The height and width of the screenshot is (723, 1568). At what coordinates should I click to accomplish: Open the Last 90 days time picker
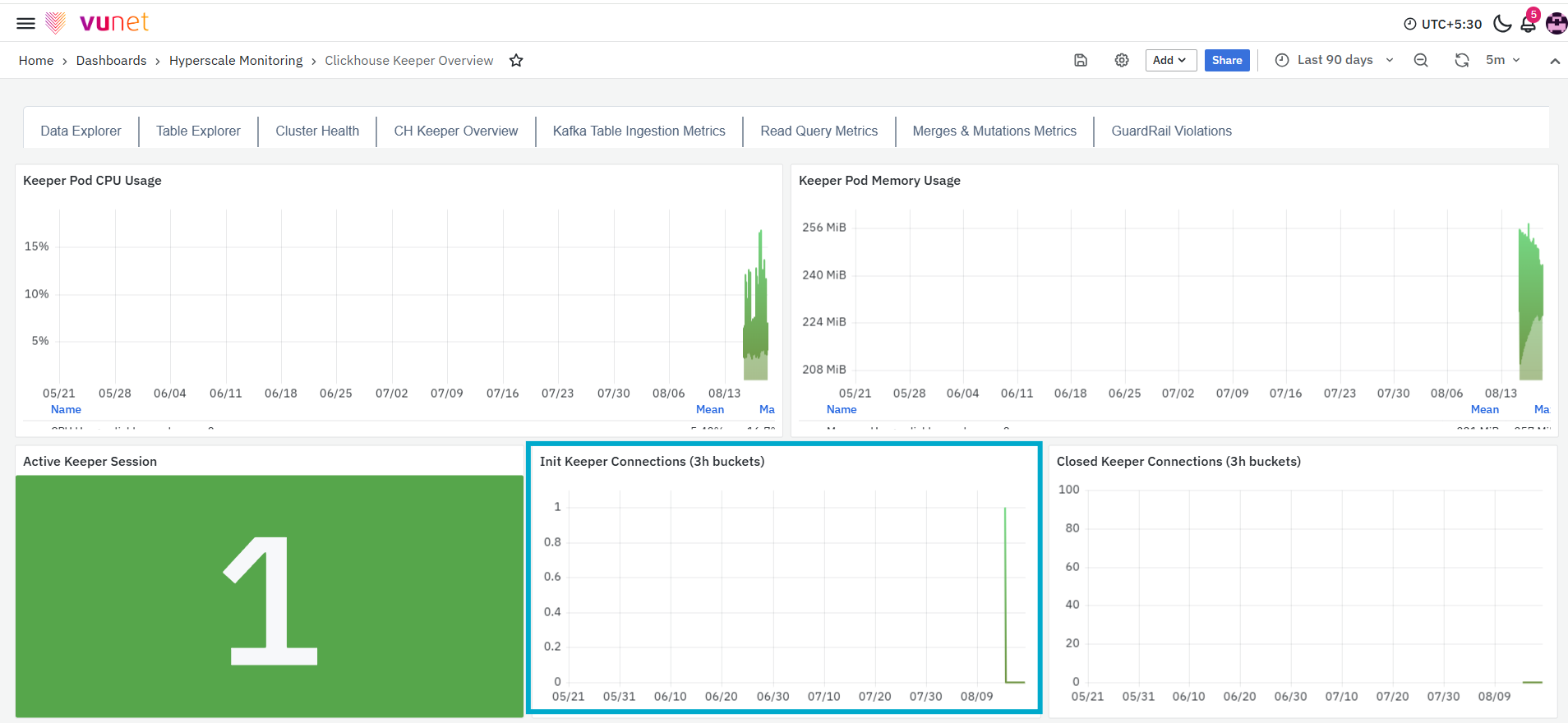click(x=1335, y=60)
